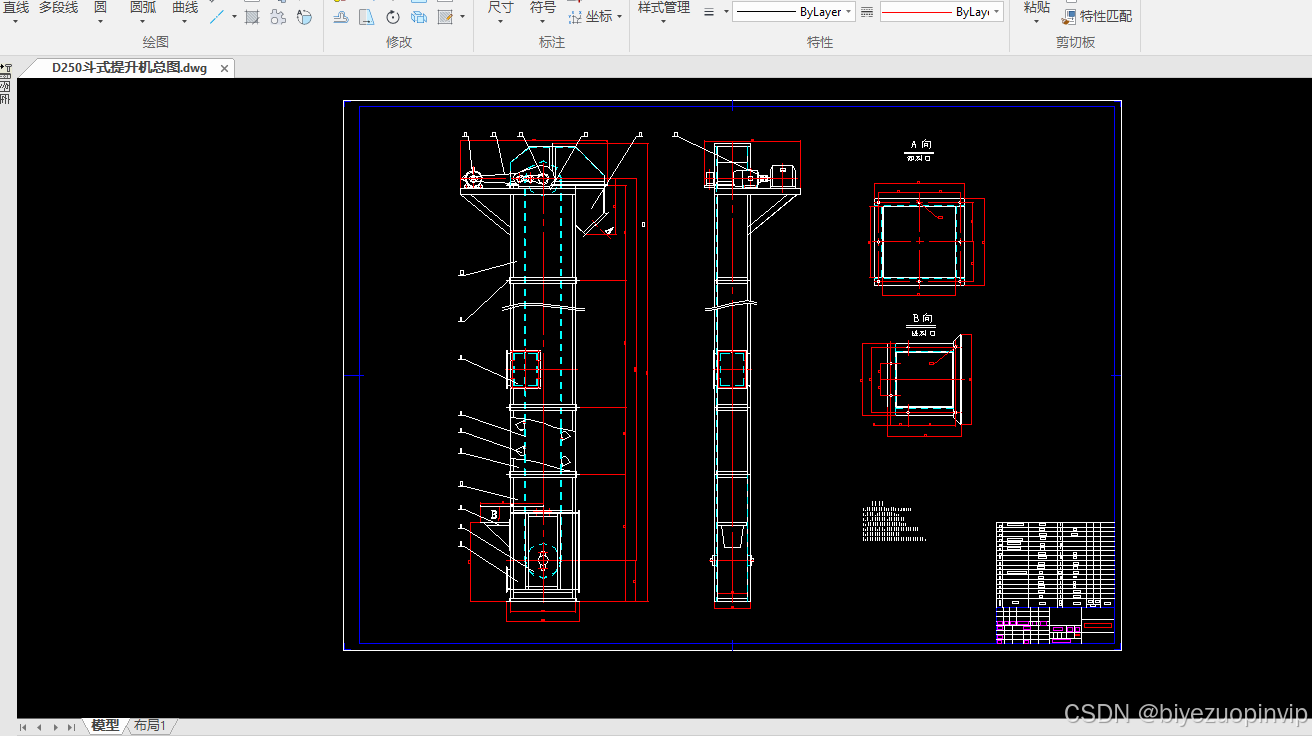Click the hatch fill icon in 绘图

point(252,17)
